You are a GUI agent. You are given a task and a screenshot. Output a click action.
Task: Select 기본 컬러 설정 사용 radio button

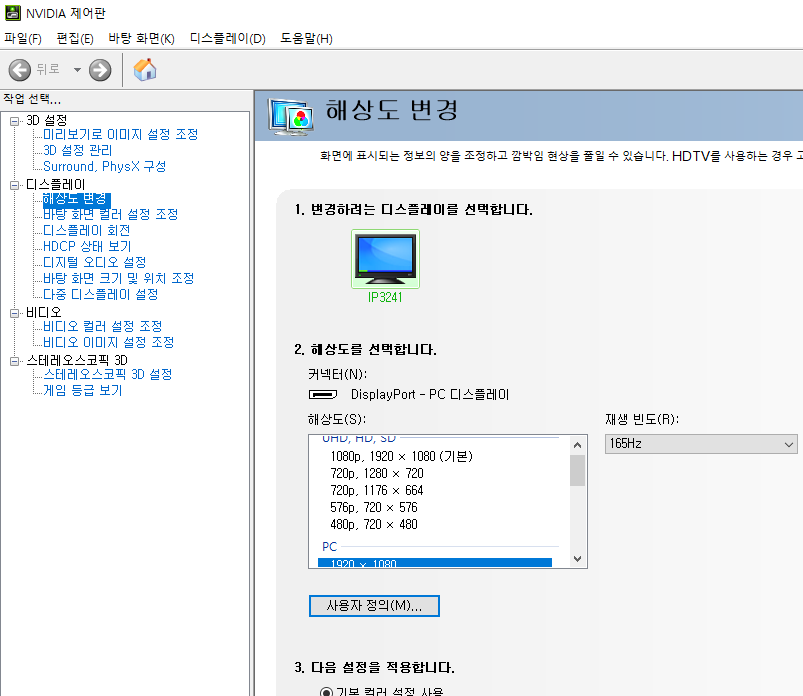click(x=326, y=692)
